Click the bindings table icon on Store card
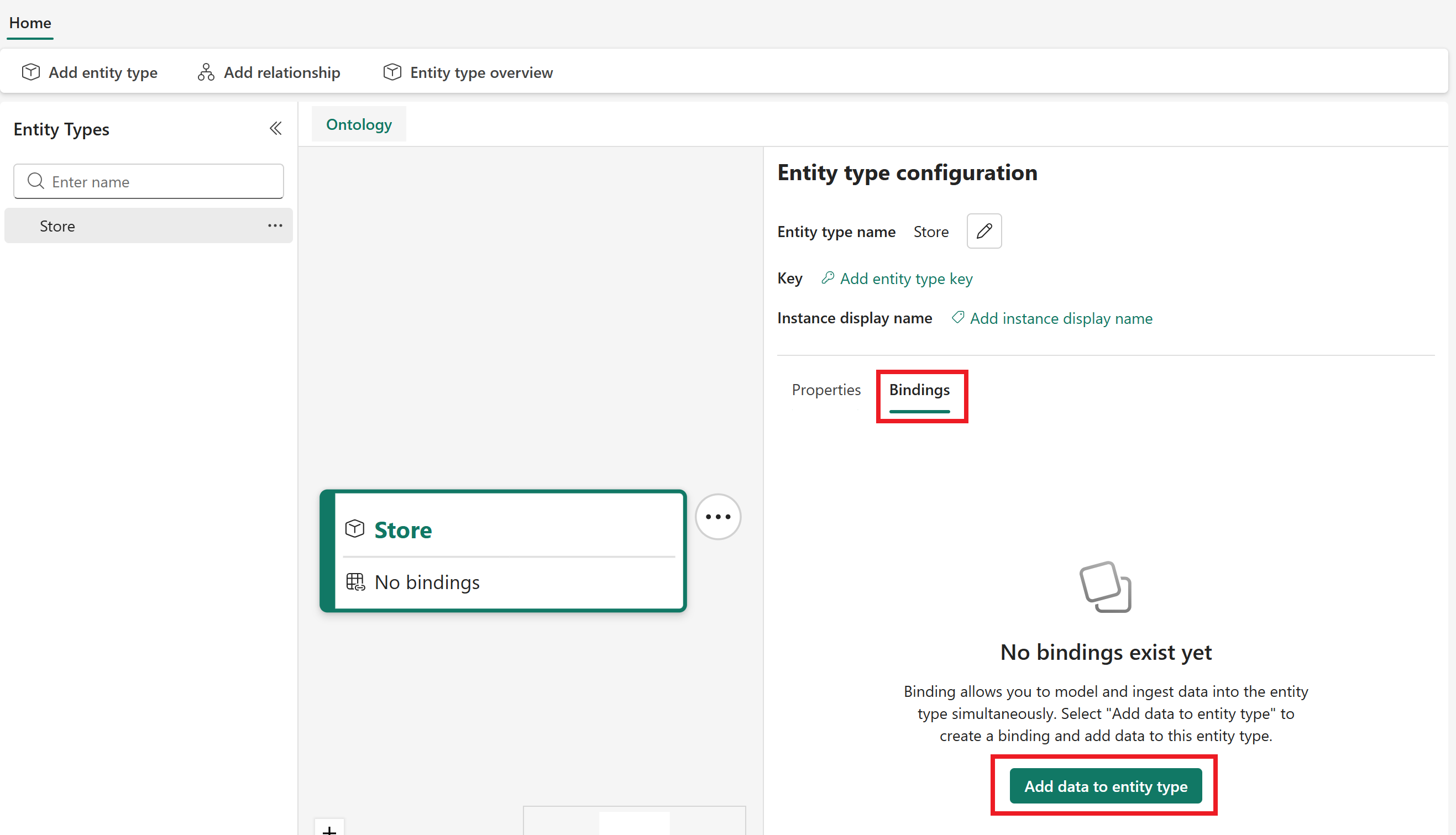Image resolution: width=1456 pixels, height=835 pixels. tap(355, 581)
